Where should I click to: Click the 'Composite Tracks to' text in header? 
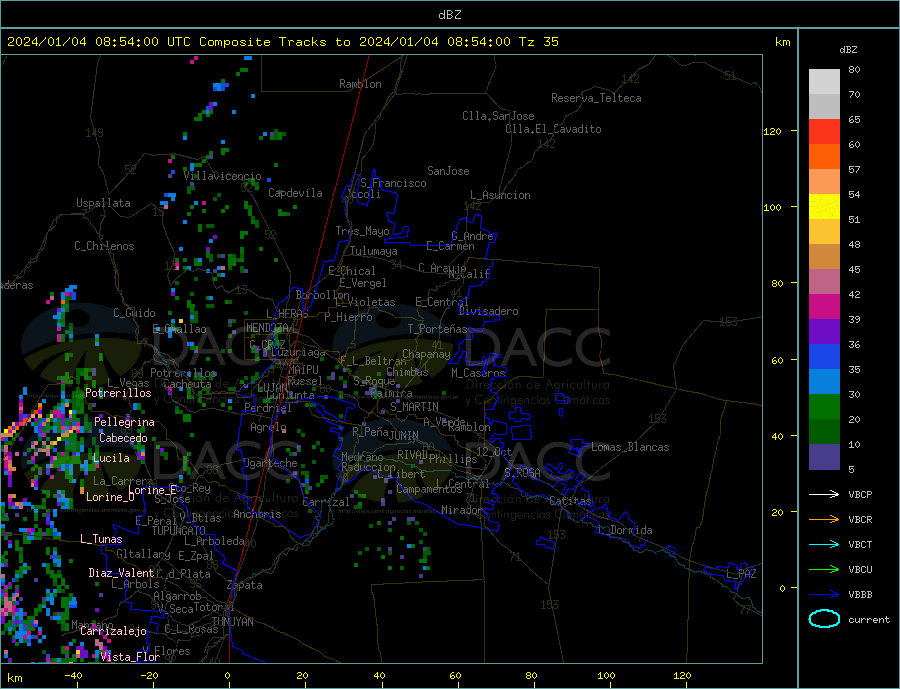274,42
